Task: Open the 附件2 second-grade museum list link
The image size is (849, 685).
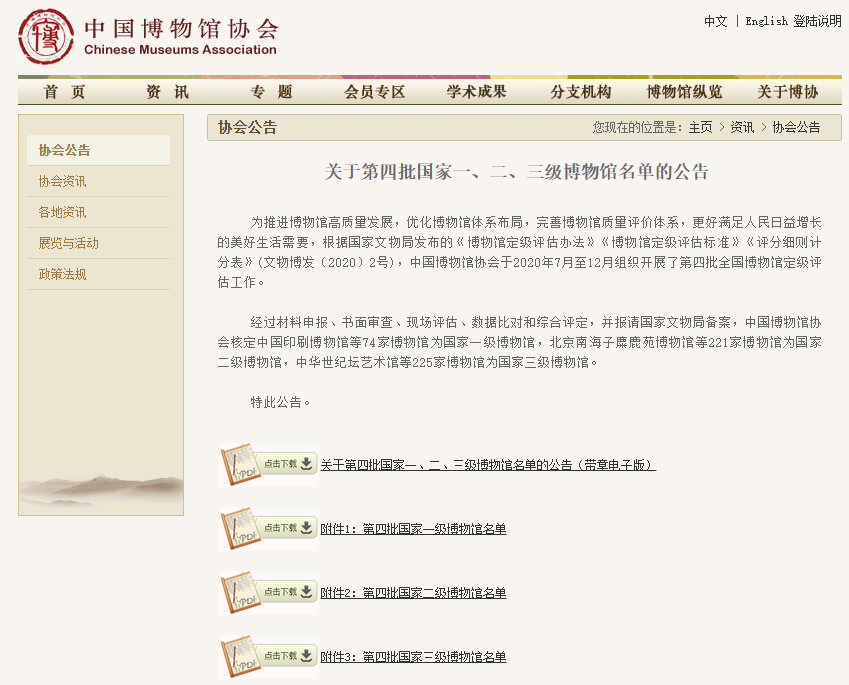Action: pos(413,593)
